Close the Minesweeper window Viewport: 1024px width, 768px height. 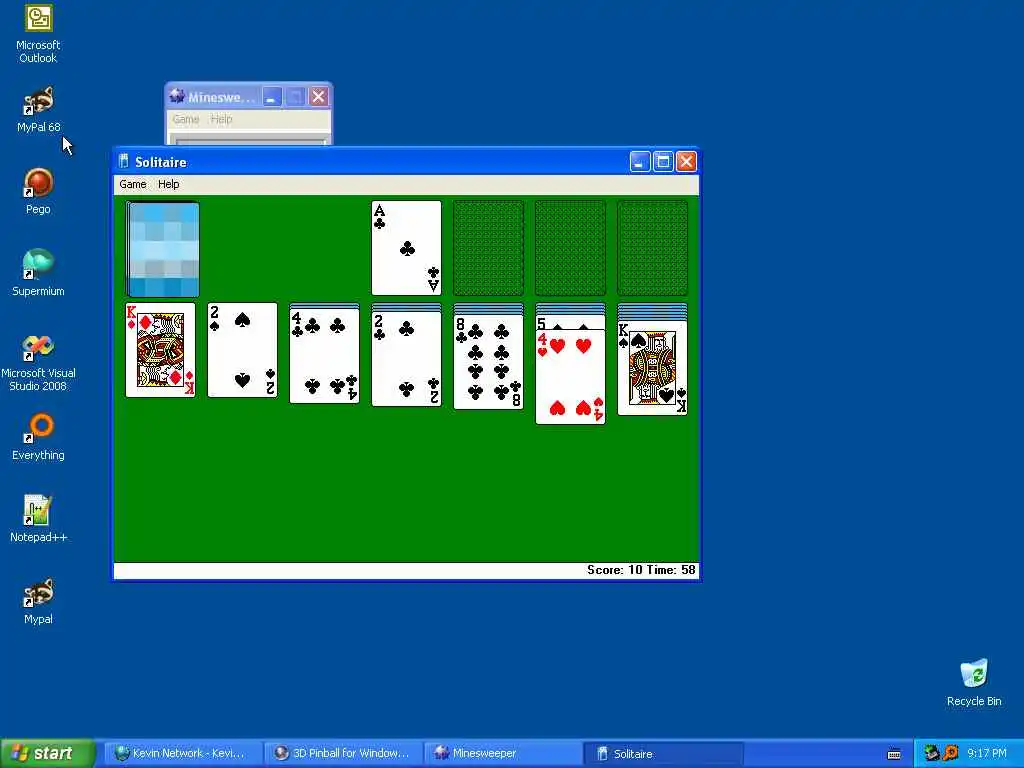319,97
